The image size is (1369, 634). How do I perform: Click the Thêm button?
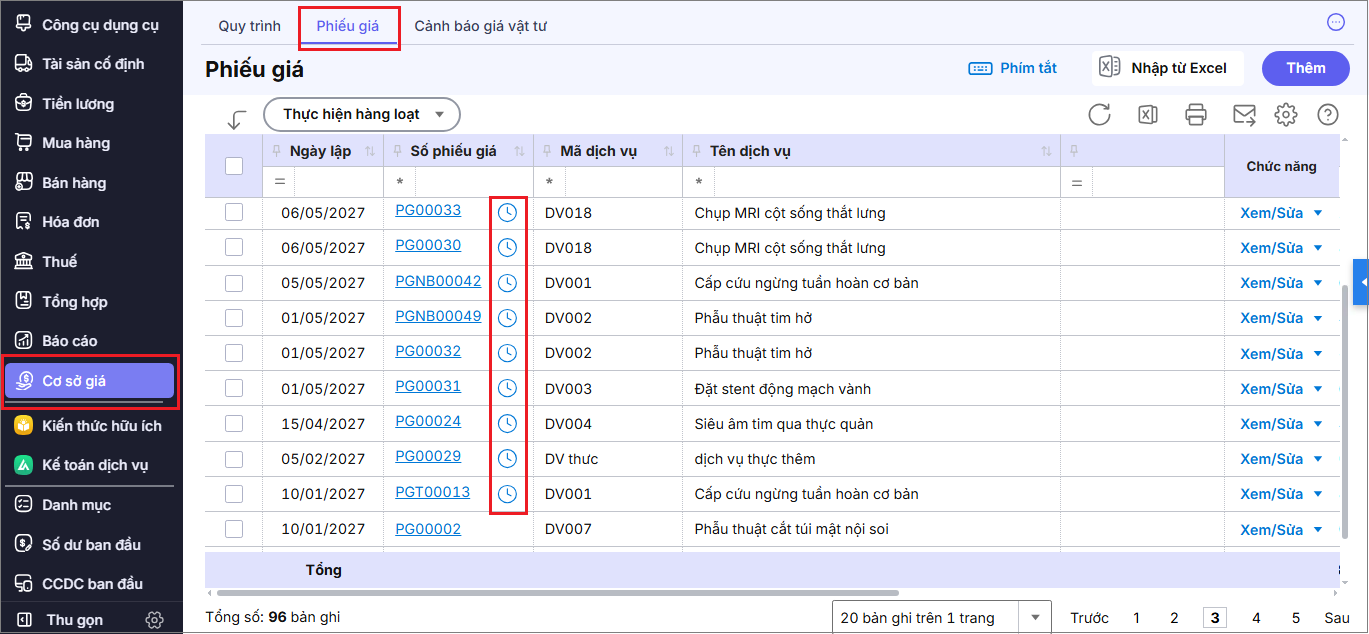[1306, 68]
